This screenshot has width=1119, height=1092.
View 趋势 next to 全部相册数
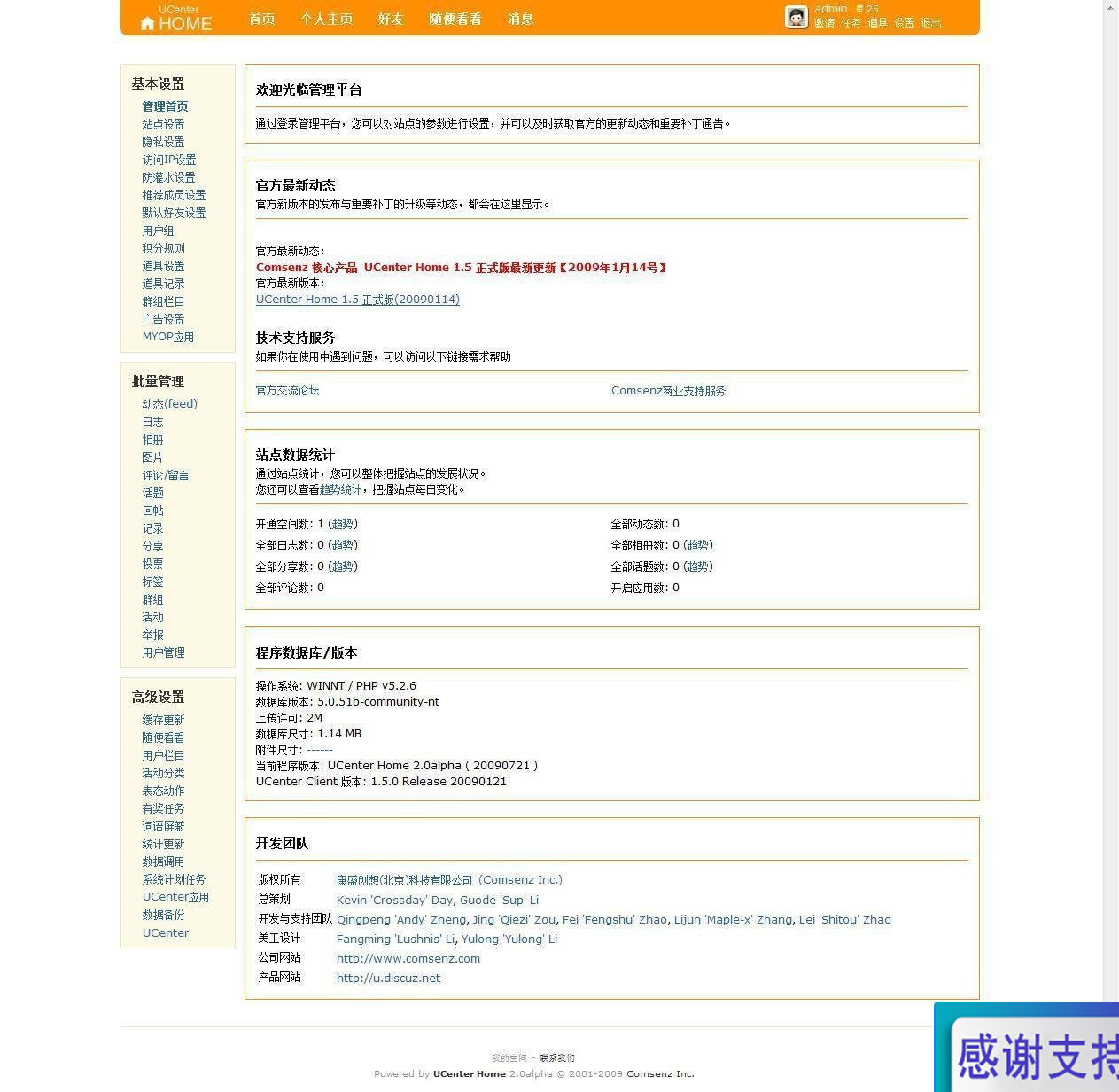click(697, 545)
